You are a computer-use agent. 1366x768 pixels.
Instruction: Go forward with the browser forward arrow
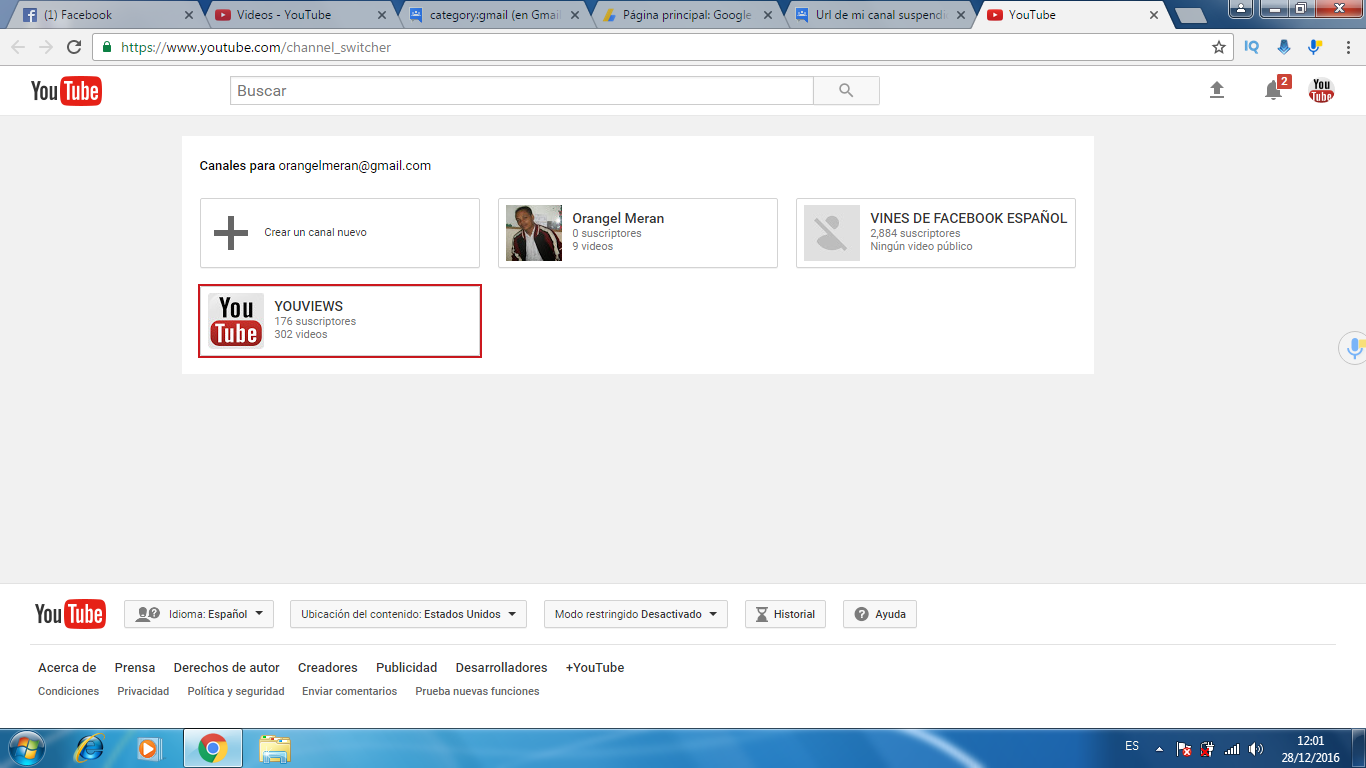coord(46,47)
